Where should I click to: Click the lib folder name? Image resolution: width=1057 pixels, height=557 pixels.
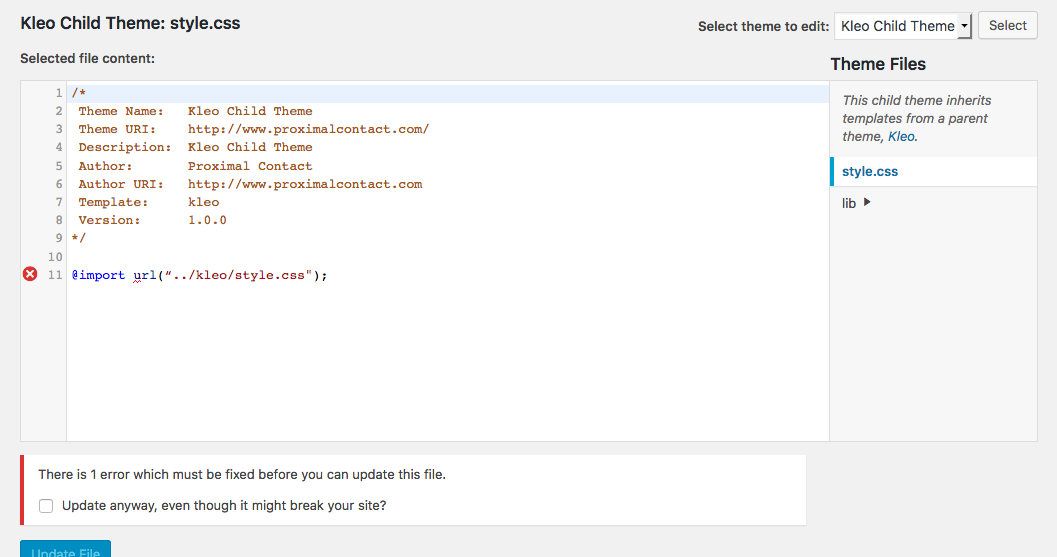point(849,203)
